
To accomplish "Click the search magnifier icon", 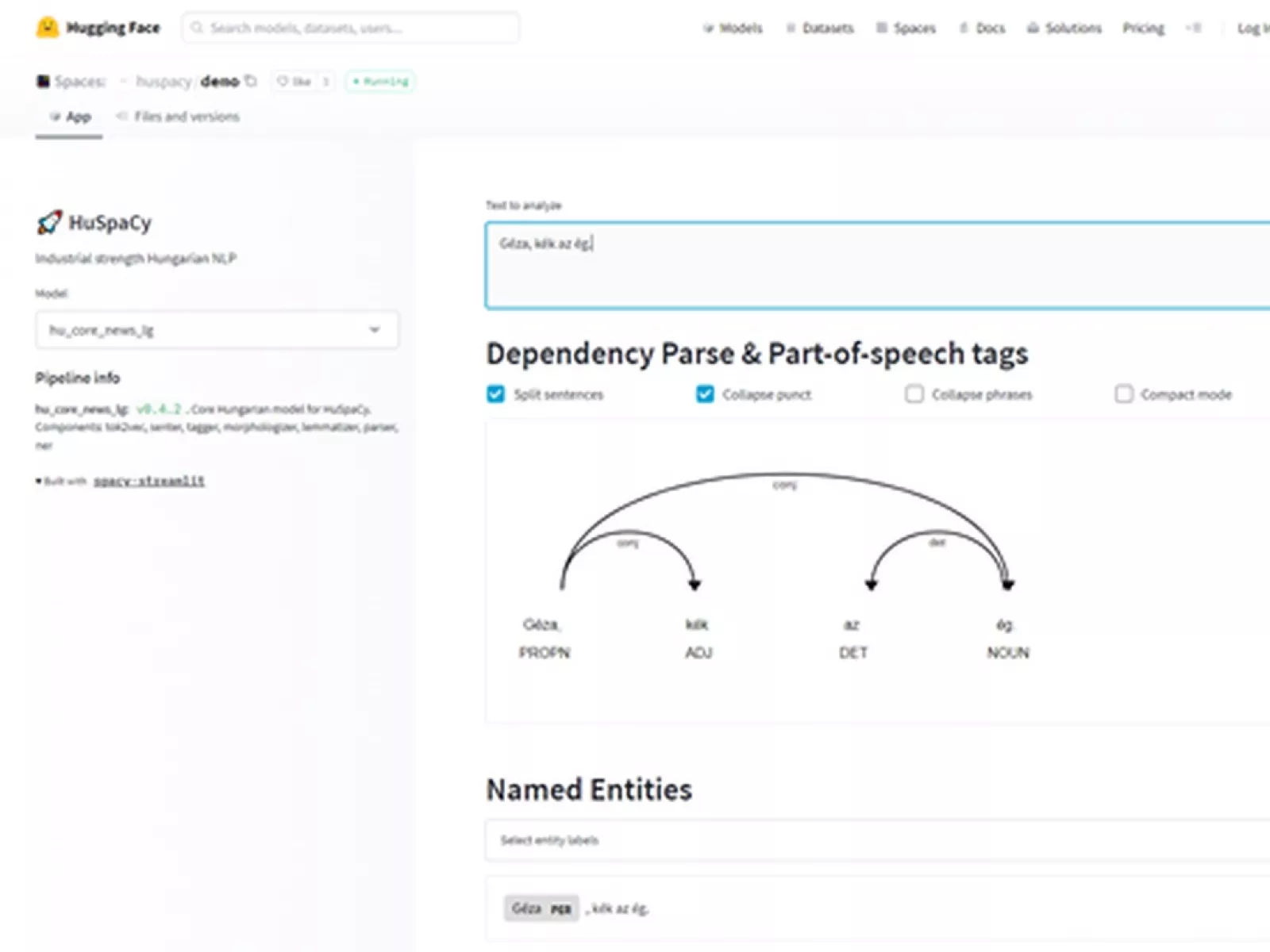I will 198,28.
